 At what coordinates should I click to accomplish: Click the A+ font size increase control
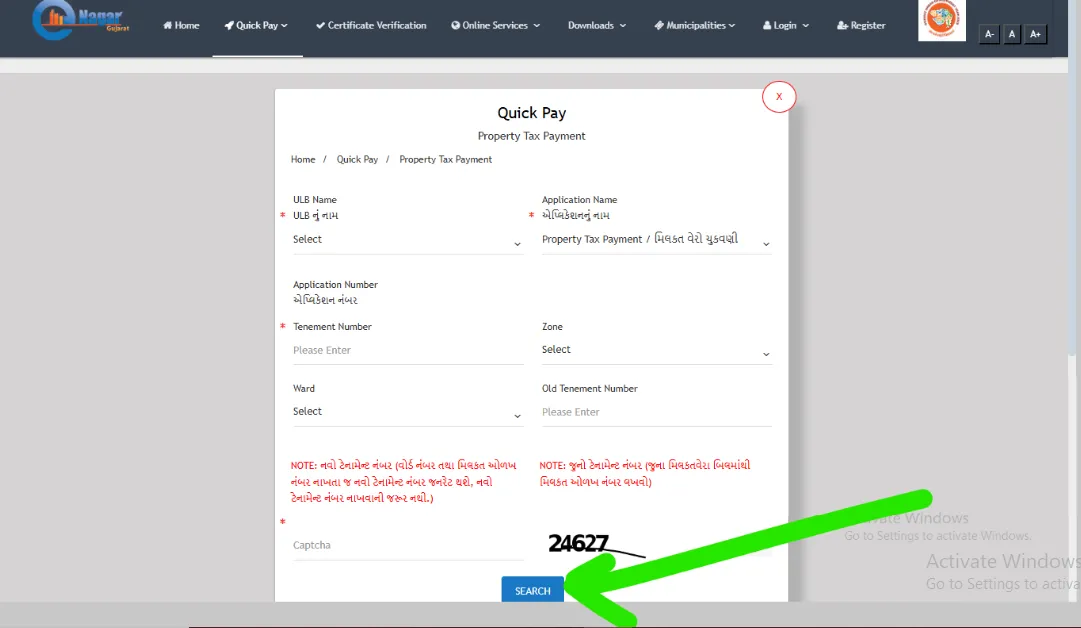coord(1036,33)
